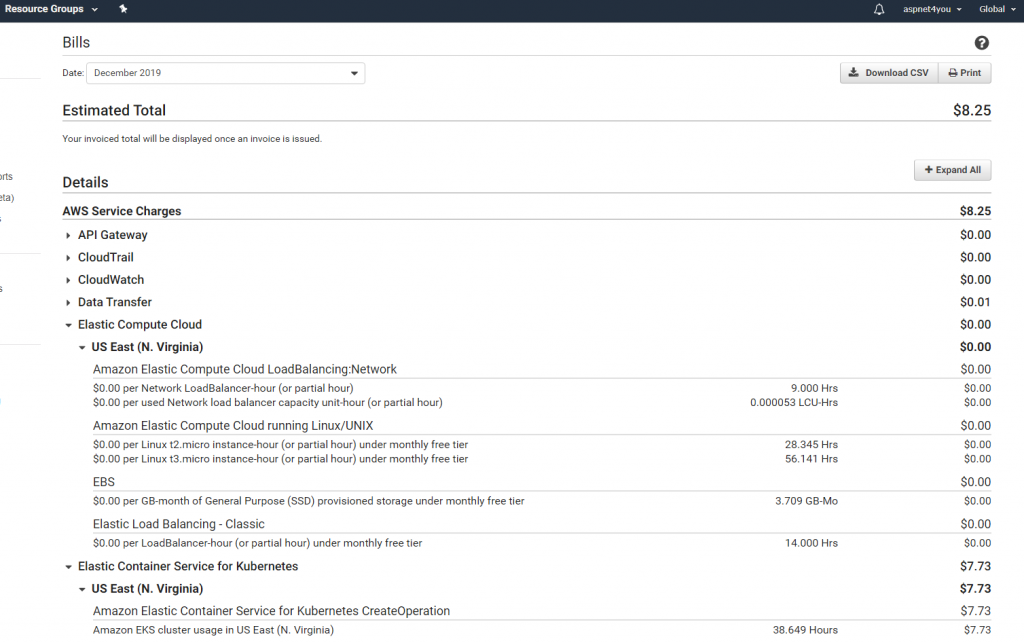The width and height of the screenshot is (1024, 643).
Task: Select the Estimated Total heading
Action: [x=114, y=110]
